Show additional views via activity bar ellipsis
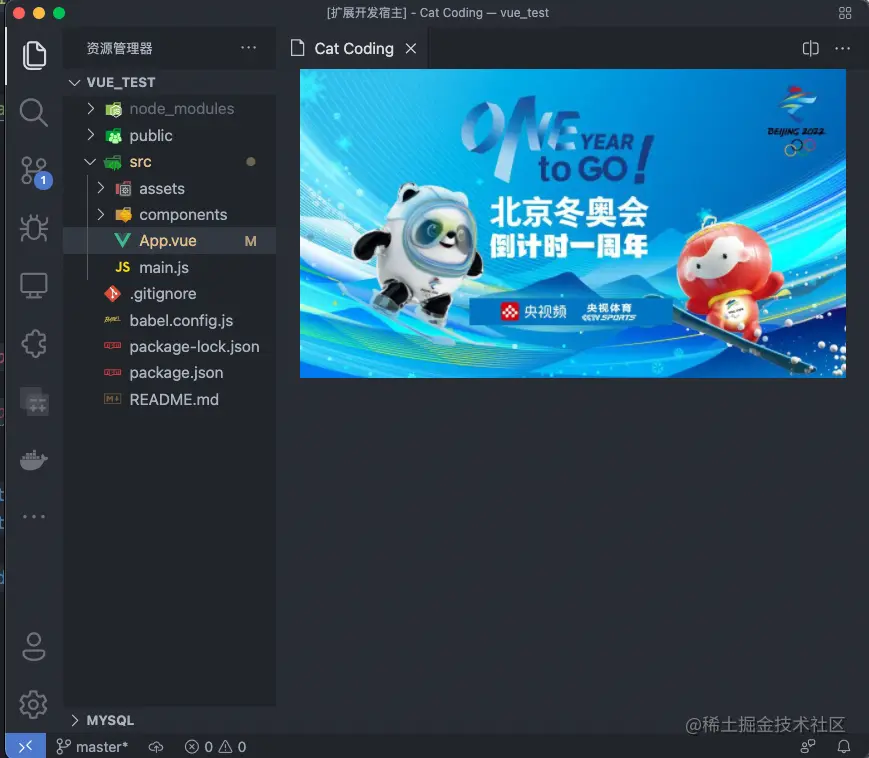This screenshot has height=758, width=869. click(x=34, y=516)
